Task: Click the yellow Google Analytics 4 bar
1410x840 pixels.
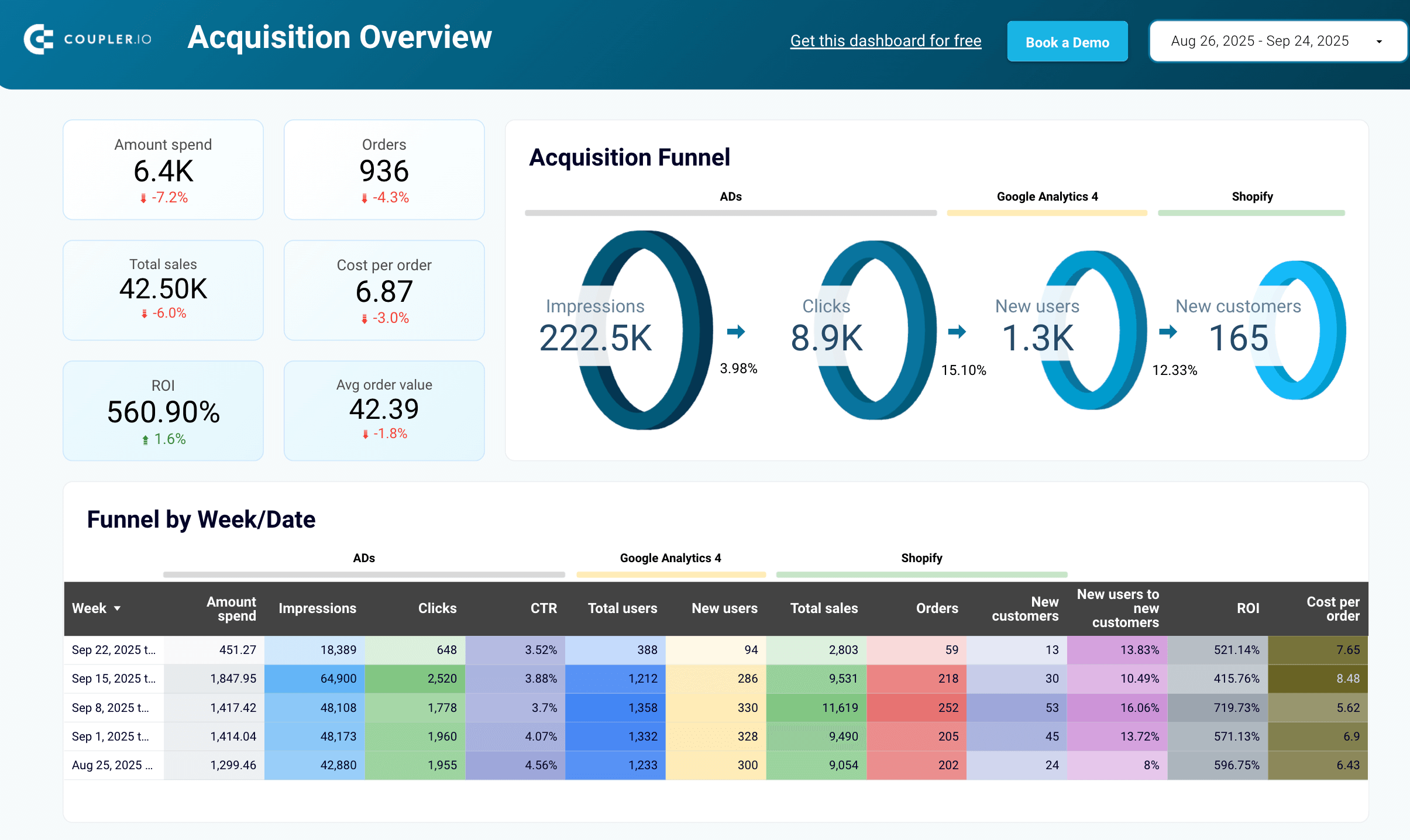Action: click(x=1047, y=213)
